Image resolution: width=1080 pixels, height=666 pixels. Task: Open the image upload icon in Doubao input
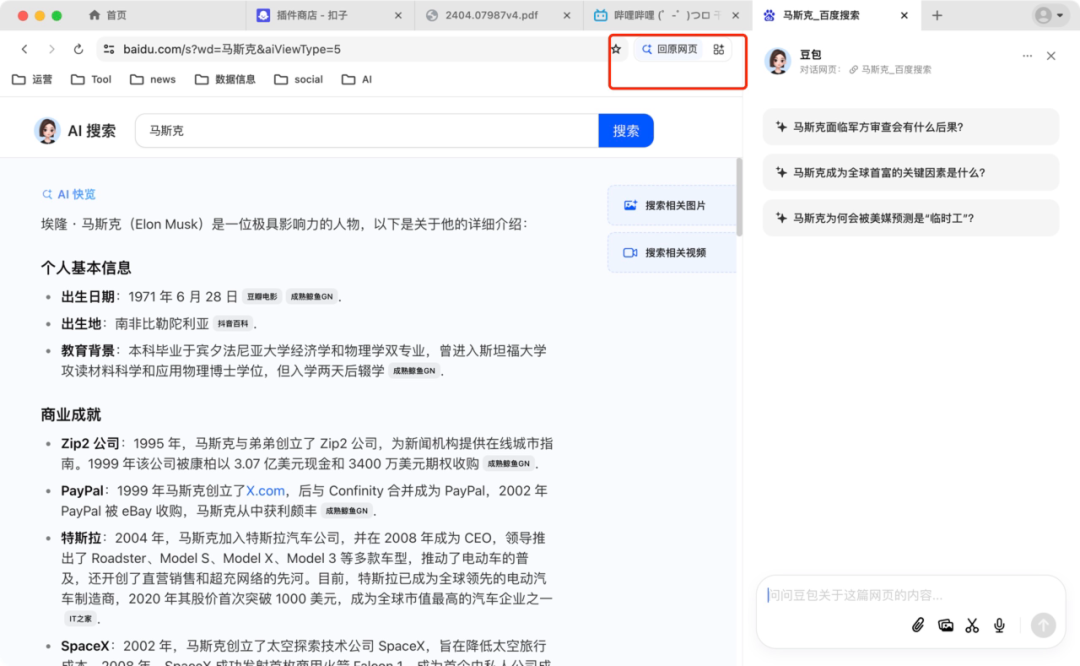click(x=945, y=625)
